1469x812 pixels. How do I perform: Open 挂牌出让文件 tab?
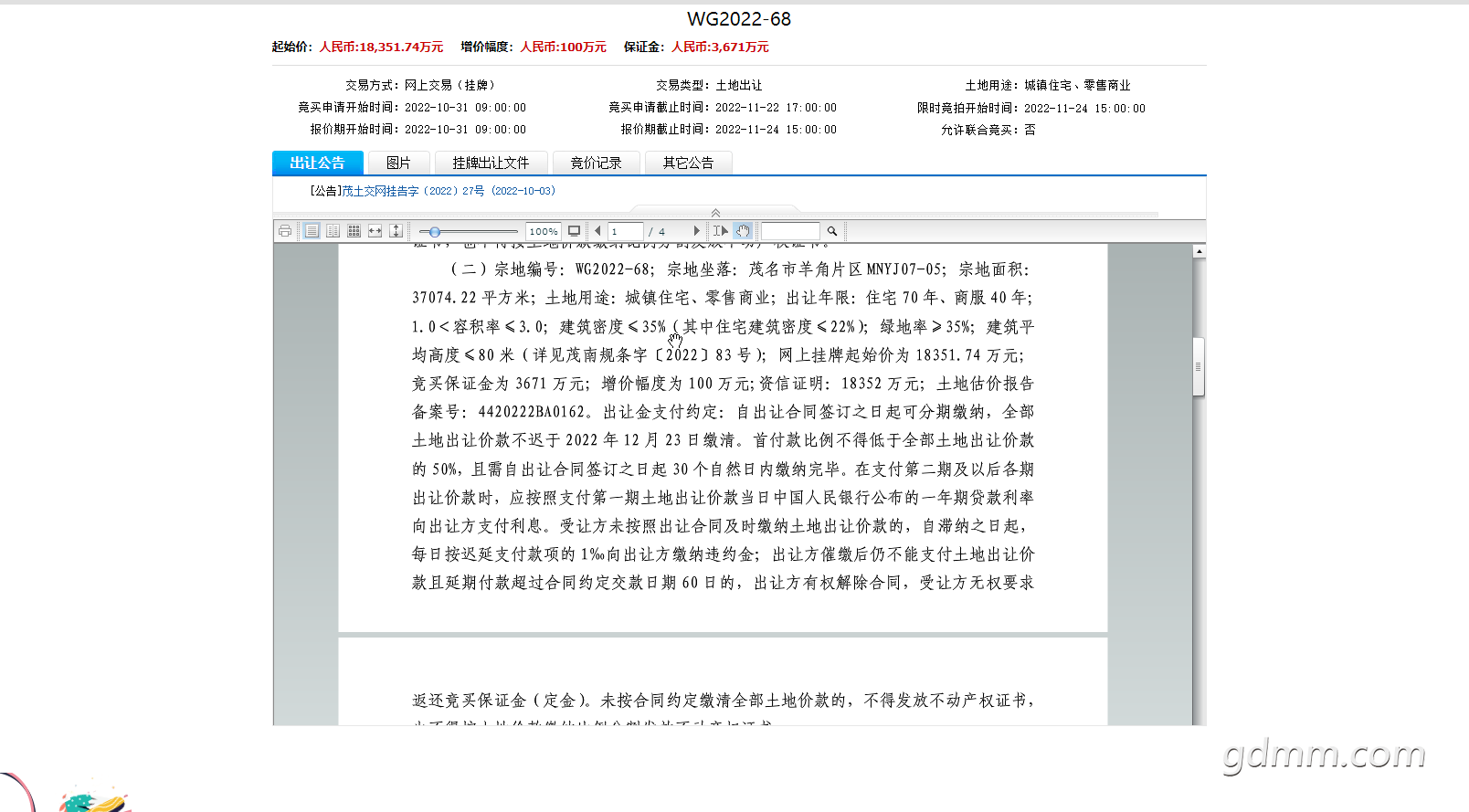491,163
